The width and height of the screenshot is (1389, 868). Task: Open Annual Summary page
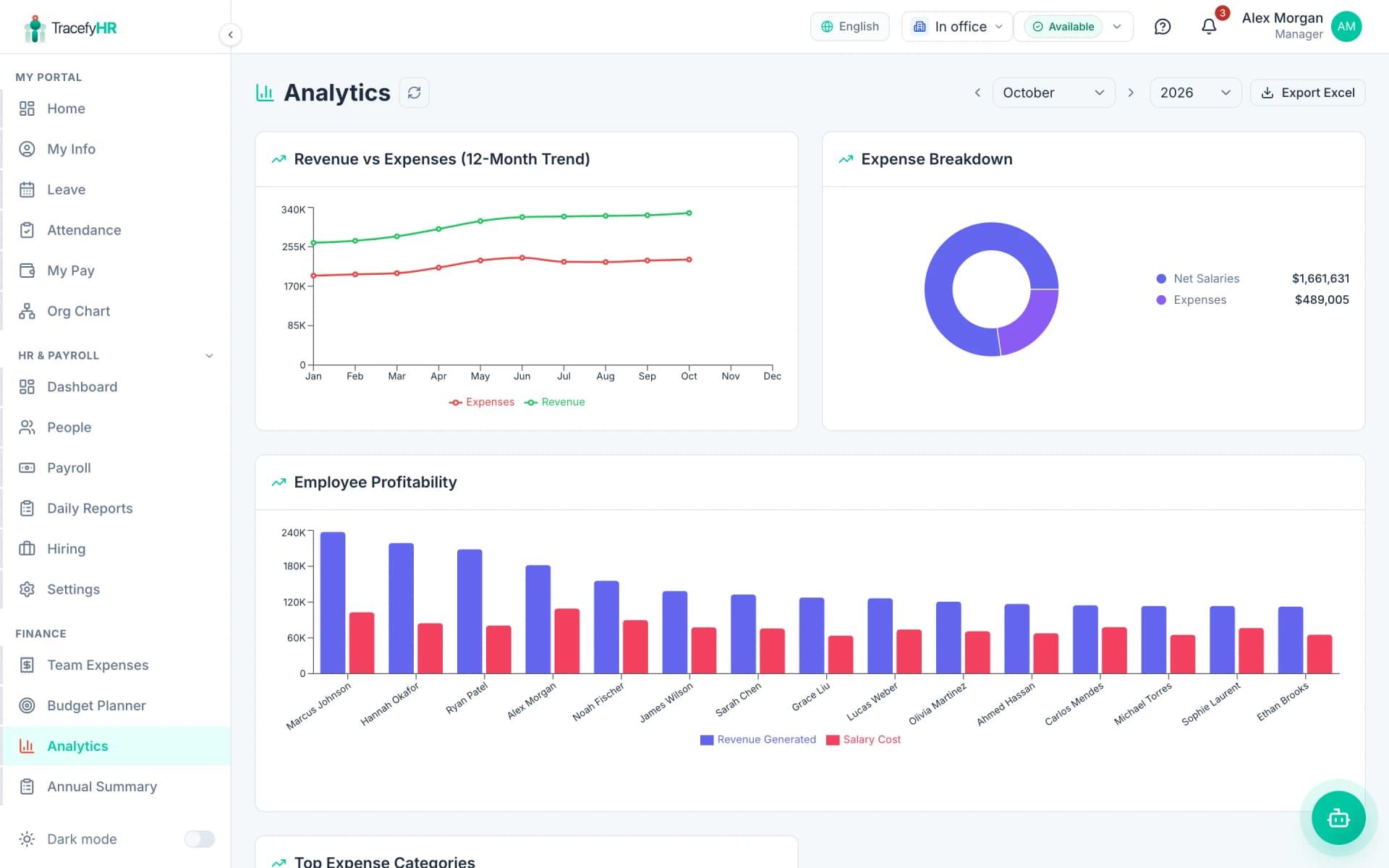116,787
